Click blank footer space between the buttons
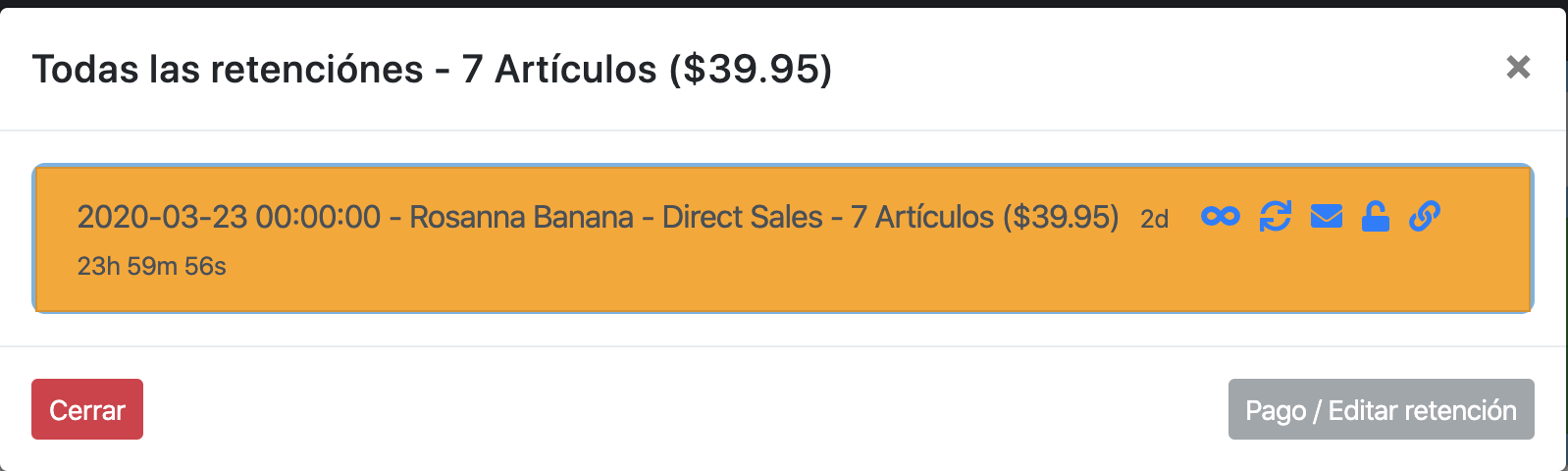 [685, 409]
